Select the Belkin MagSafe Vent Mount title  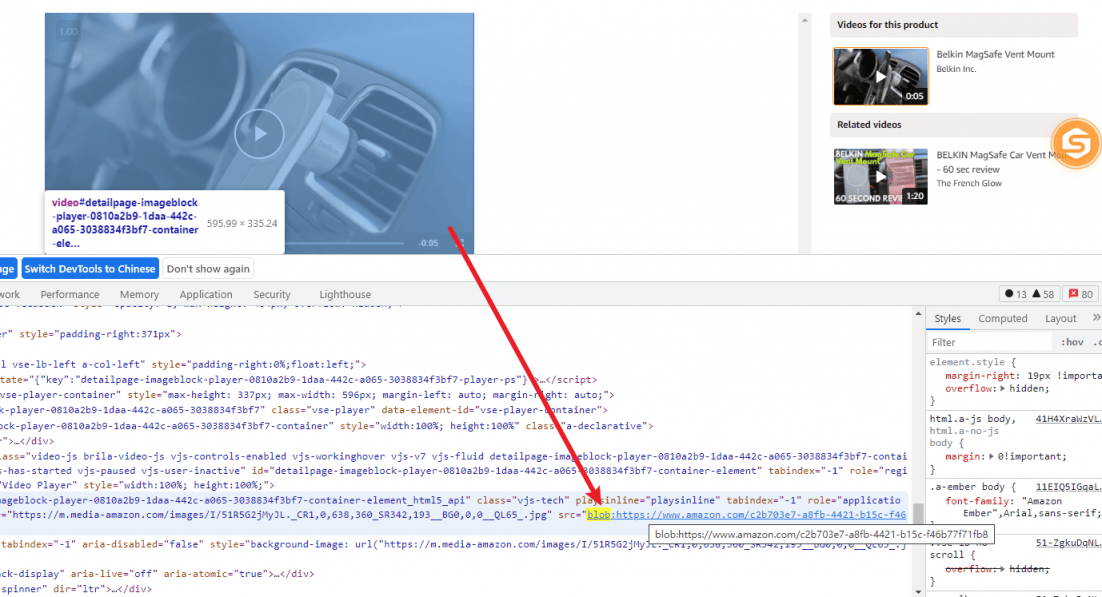pyautogui.click(x=995, y=54)
